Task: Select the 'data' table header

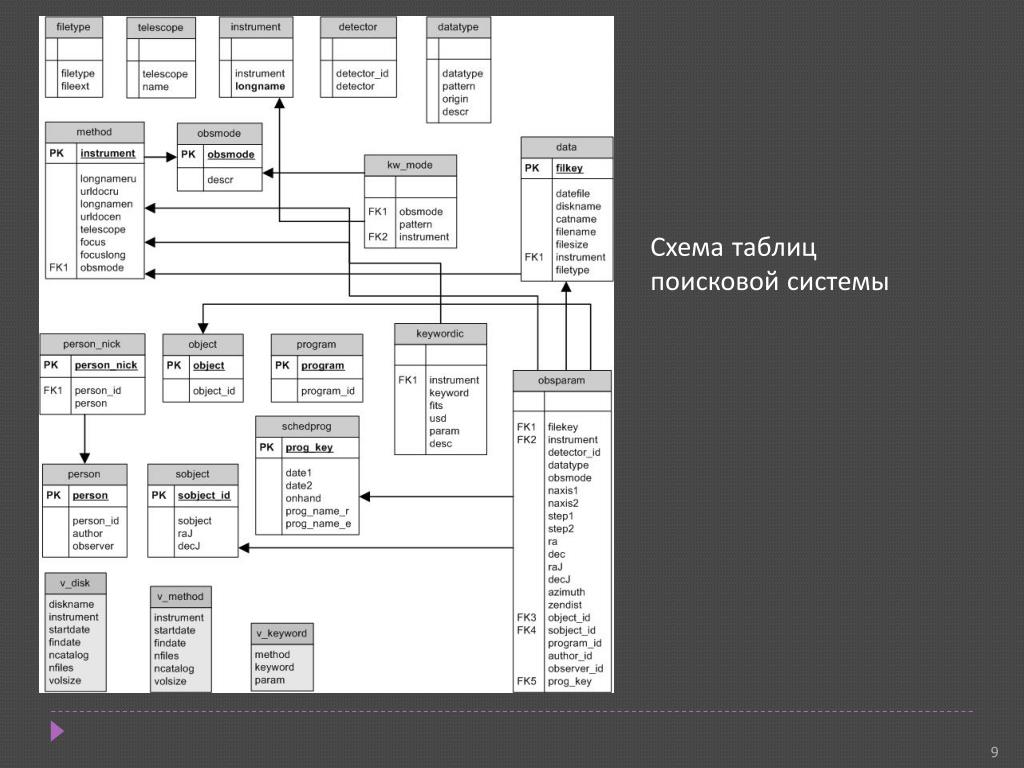Action: click(x=566, y=148)
